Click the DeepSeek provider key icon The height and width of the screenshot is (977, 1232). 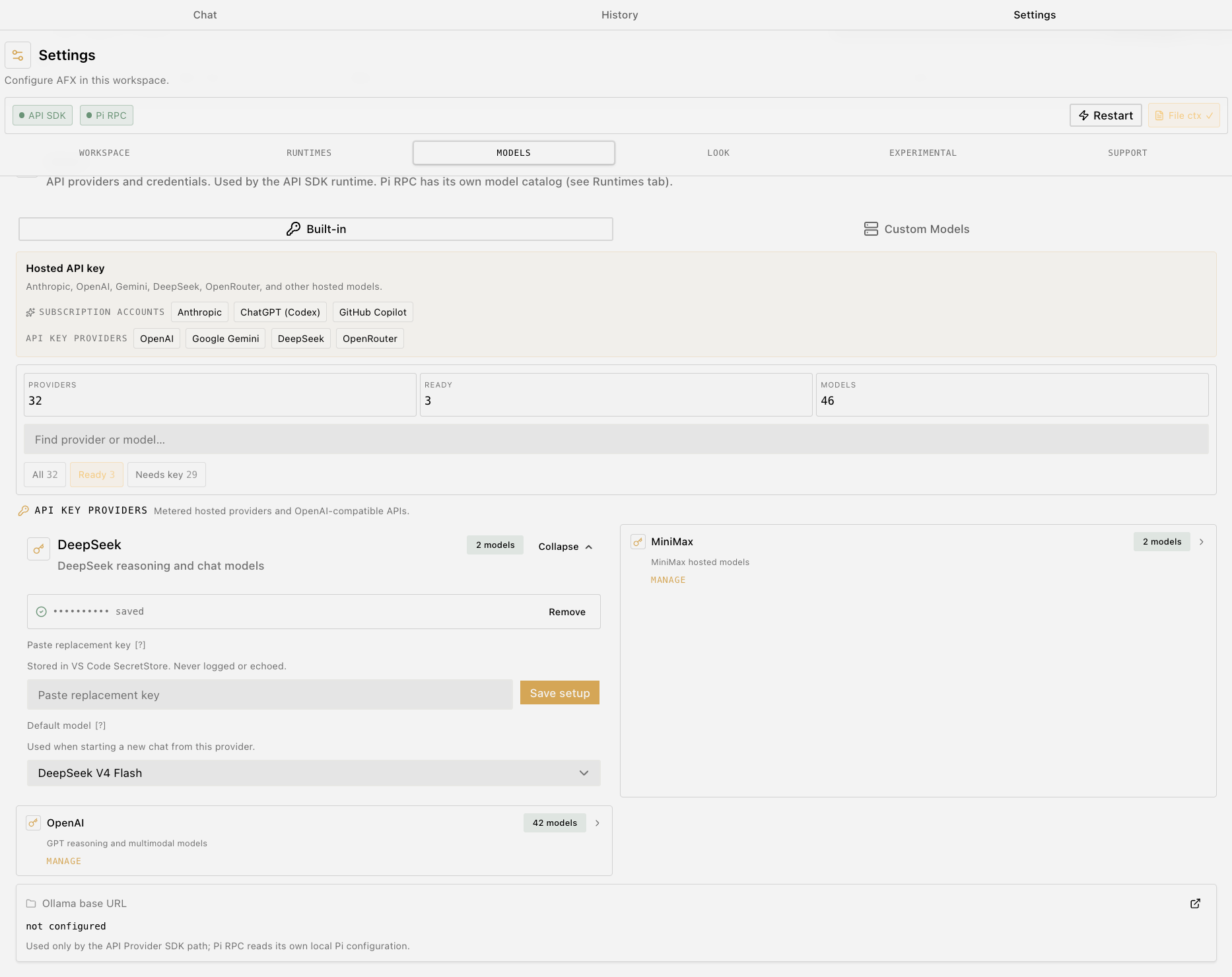tap(38, 549)
